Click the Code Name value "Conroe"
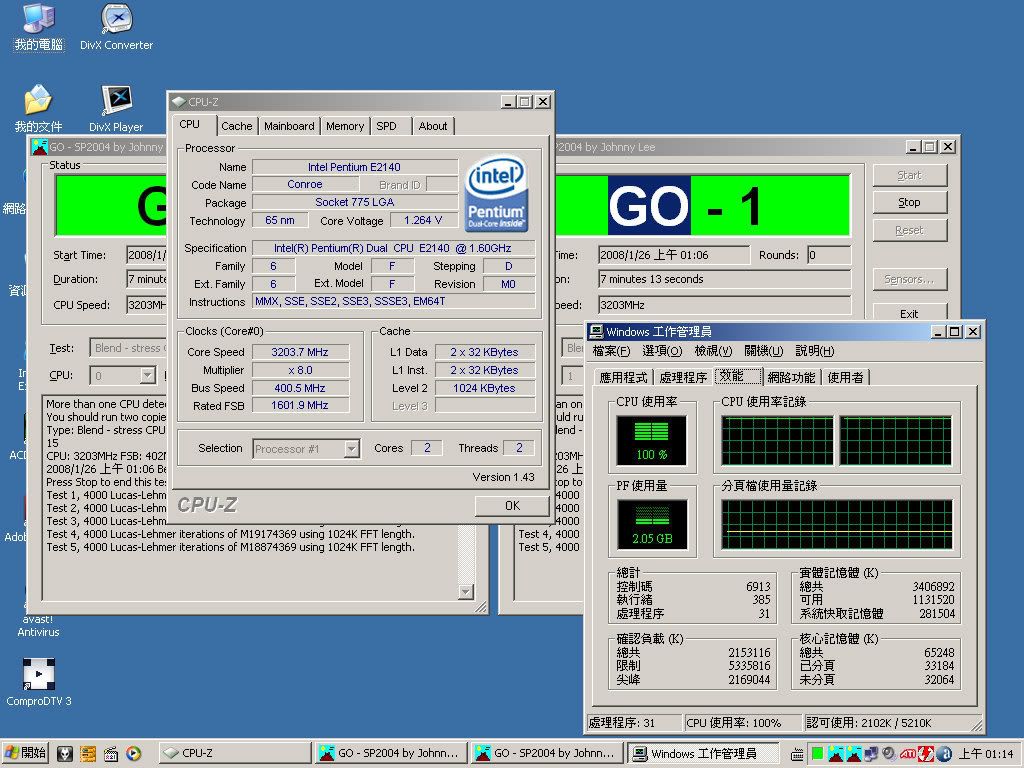 [305, 185]
